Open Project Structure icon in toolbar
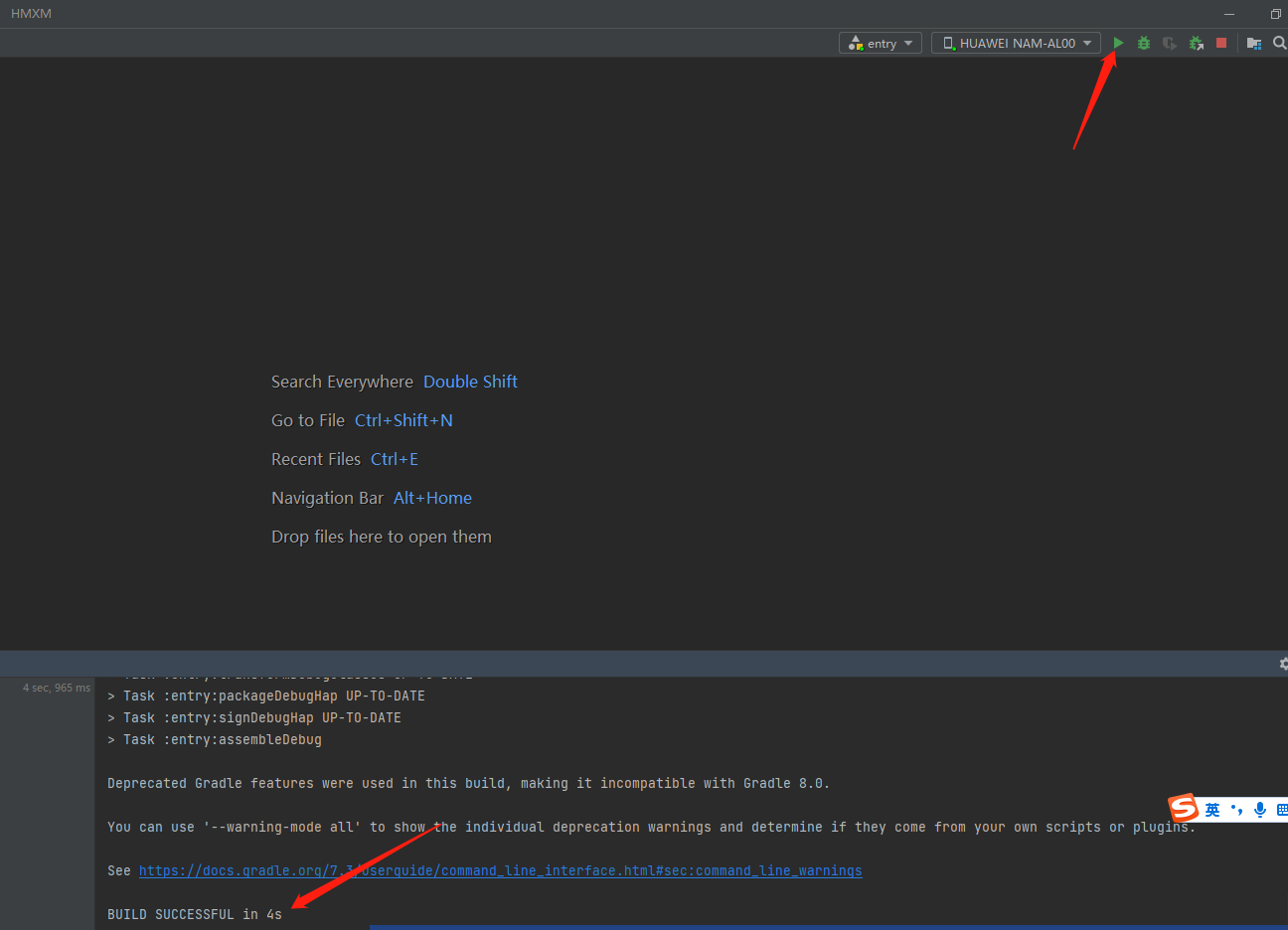The height and width of the screenshot is (930, 1288). coord(1253,43)
